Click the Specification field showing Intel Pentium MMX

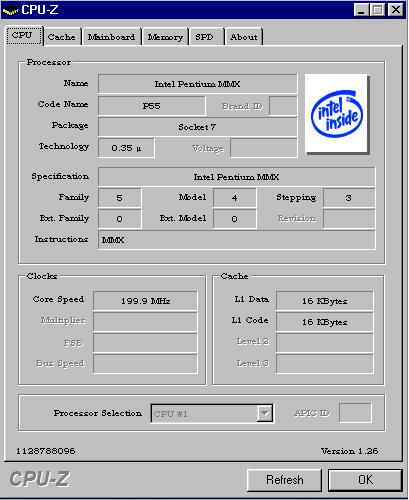tap(237, 177)
